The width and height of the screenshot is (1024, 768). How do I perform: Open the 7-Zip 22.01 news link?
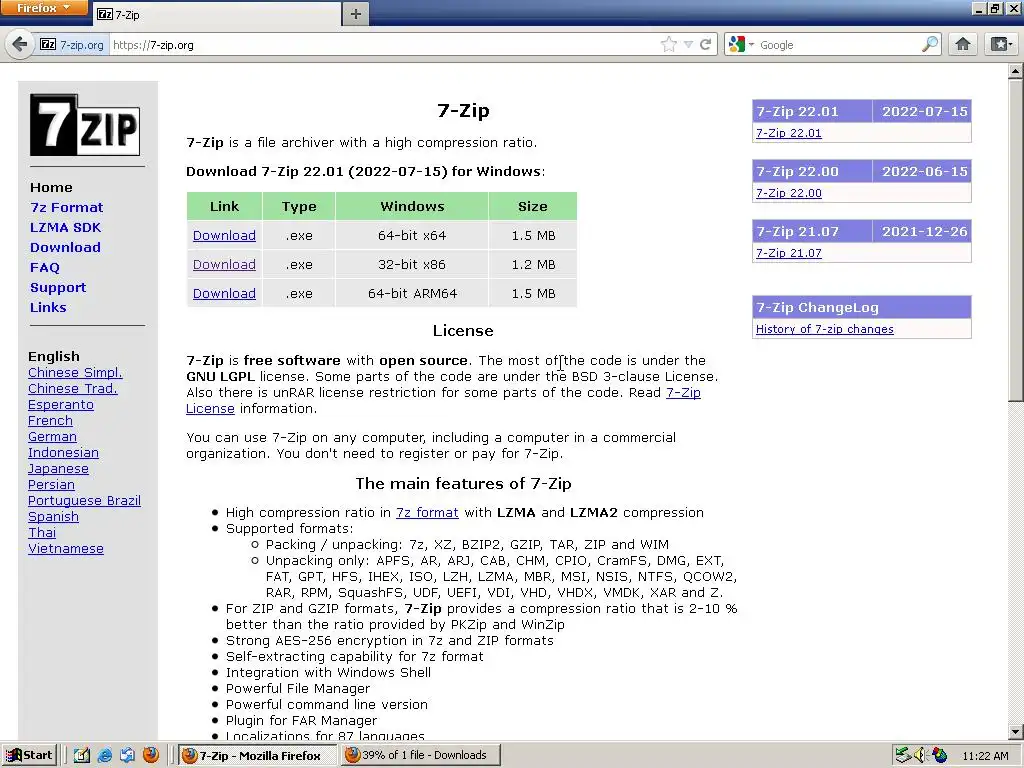[x=788, y=133]
